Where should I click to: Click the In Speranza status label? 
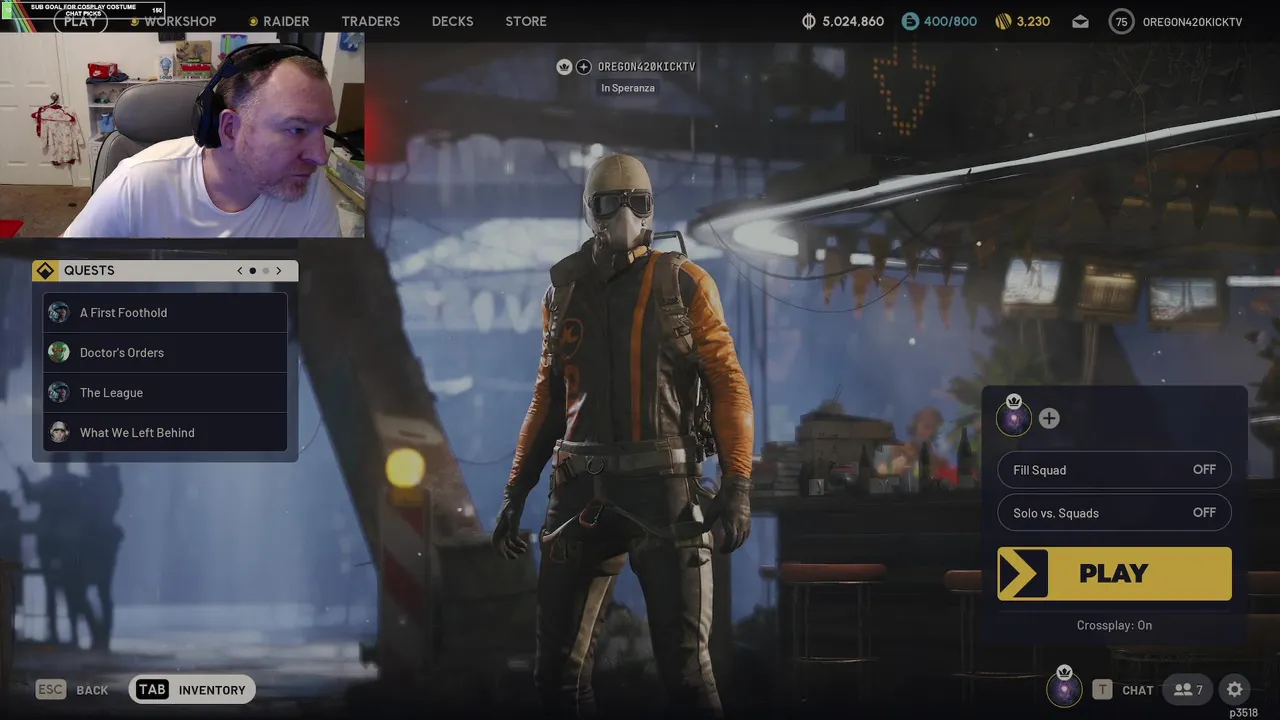click(x=628, y=88)
